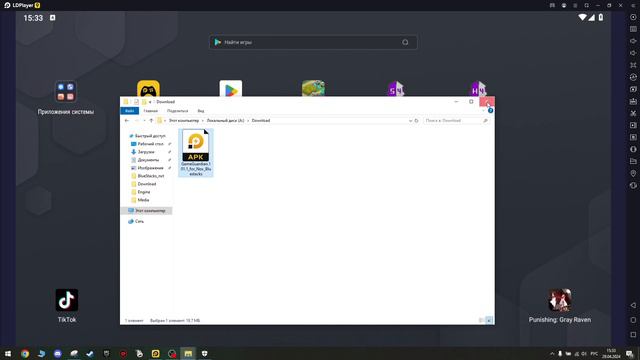The image size is (640, 360).
Task: Open the Файл ribbon tab
Action: coord(129,111)
